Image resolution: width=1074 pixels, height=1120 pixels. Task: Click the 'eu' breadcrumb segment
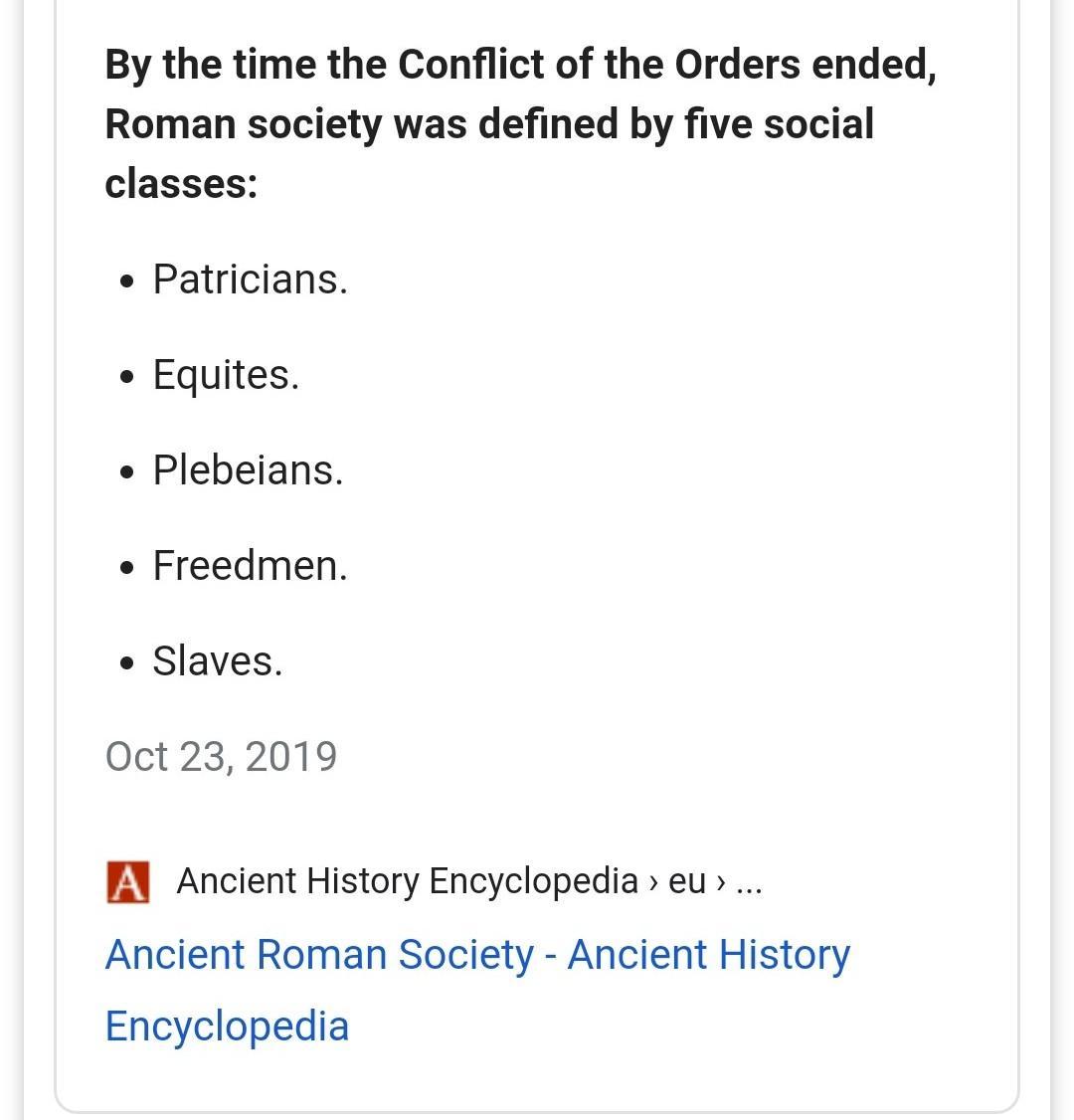(687, 882)
